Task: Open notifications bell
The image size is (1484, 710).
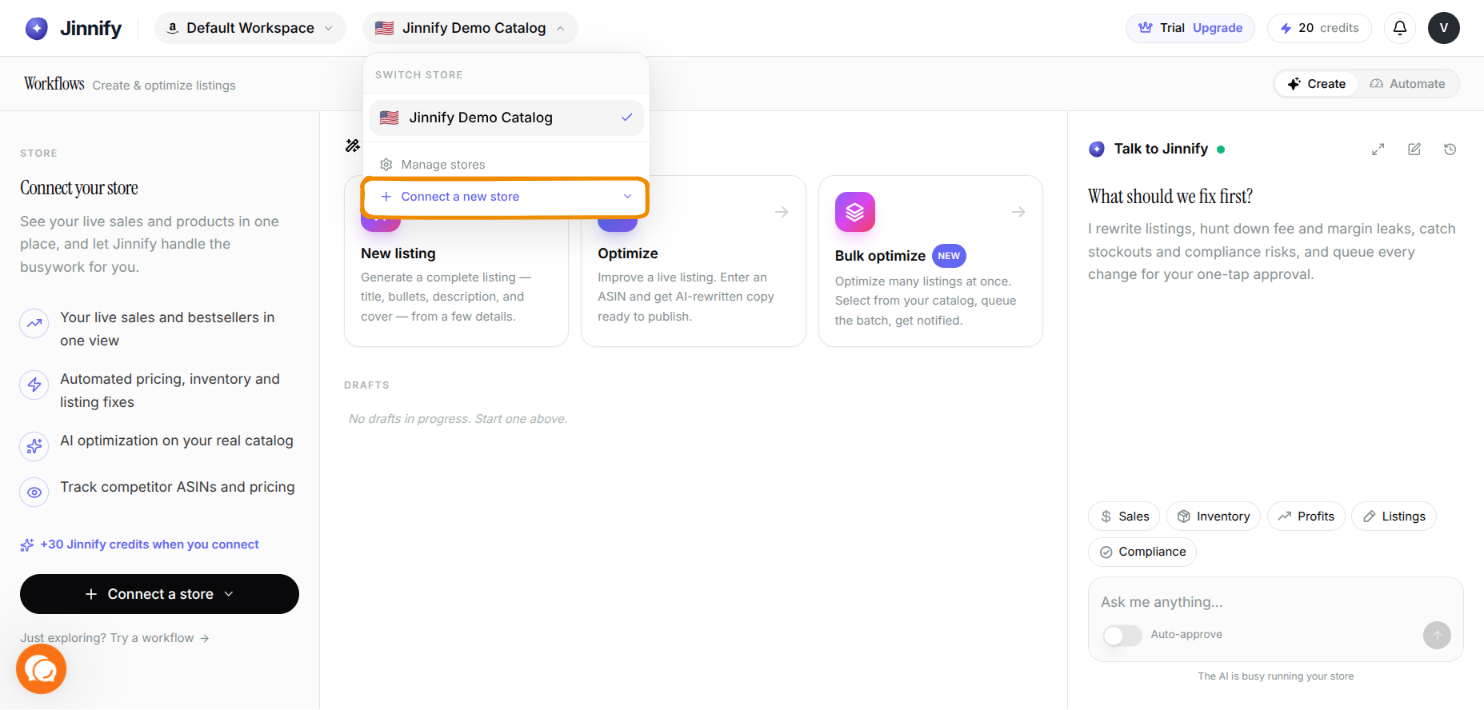Action: (1400, 28)
